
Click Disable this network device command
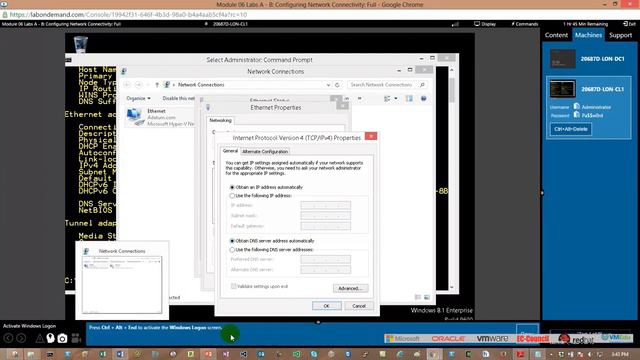pyautogui.click(x=178, y=98)
